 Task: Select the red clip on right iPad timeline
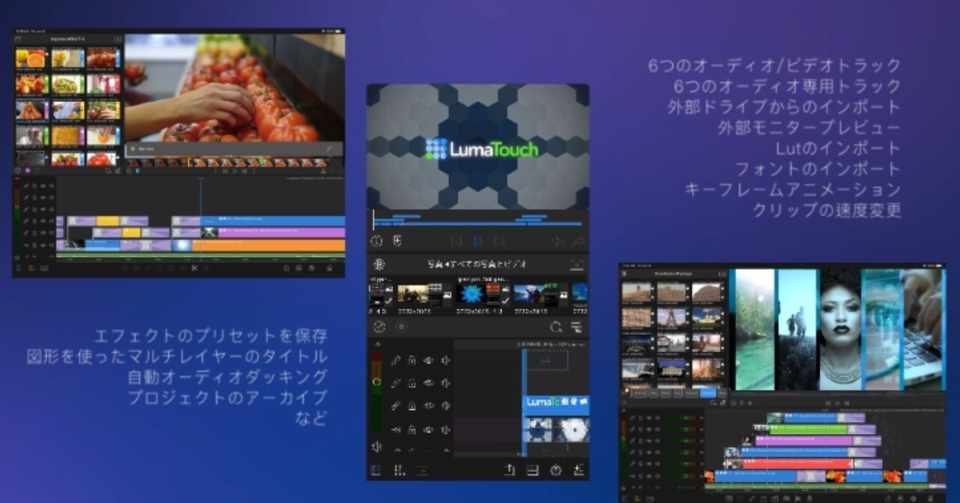[x=797, y=464]
